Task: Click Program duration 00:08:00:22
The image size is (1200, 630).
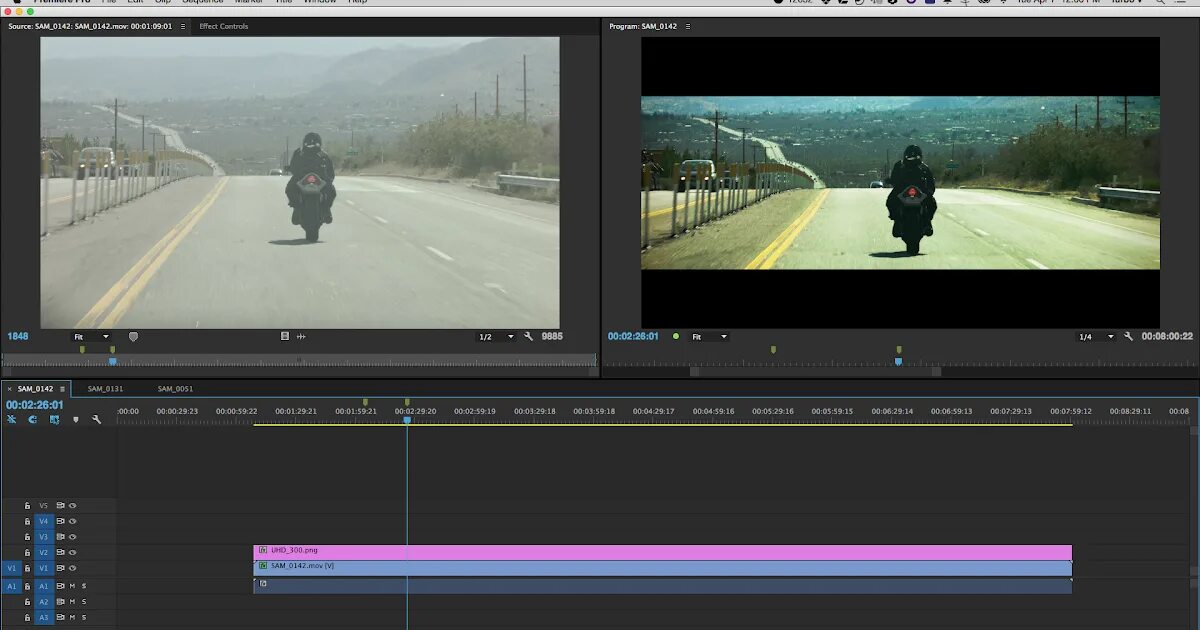Action: pyautogui.click(x=1167, y=337)
